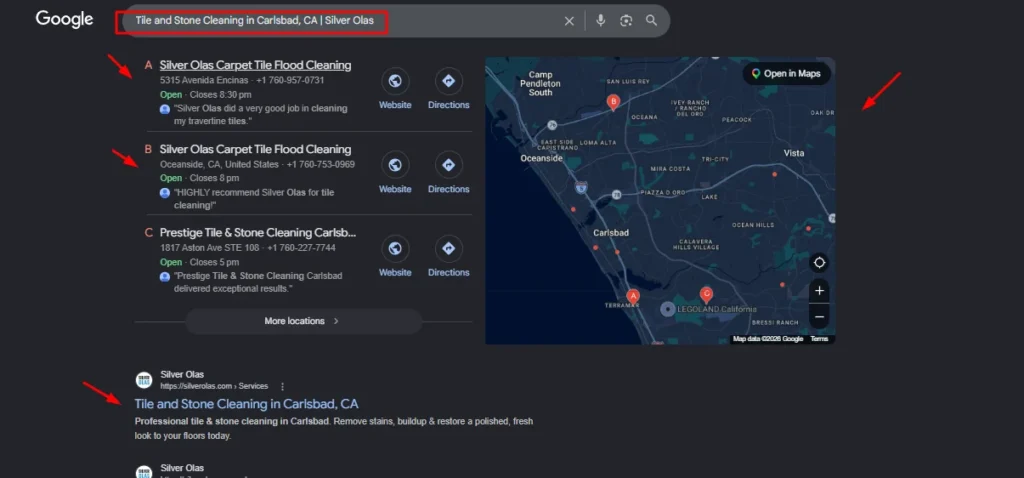The image size is (1024, 478).
Task: Open map Terms link
Action: click(819, 339)
